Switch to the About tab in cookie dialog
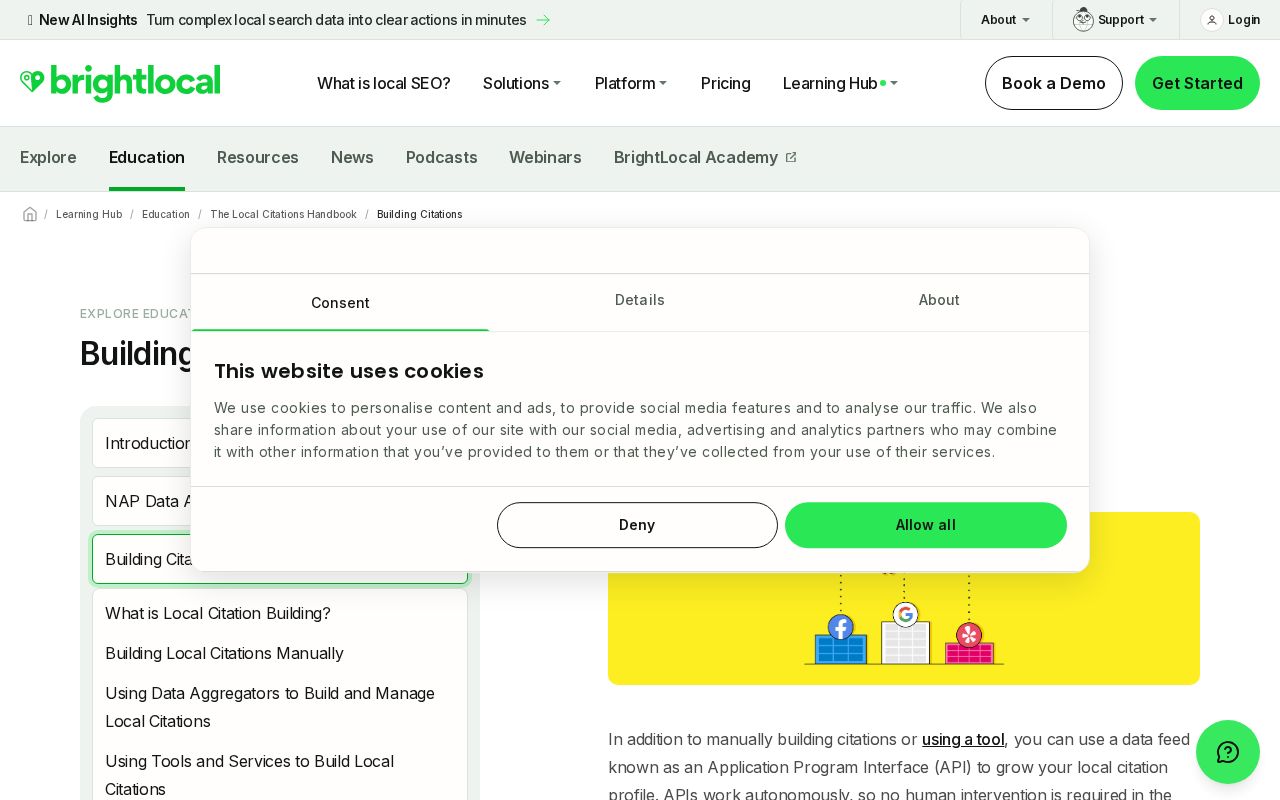This screenshot has height=800, width=1280. coord(939,300)
